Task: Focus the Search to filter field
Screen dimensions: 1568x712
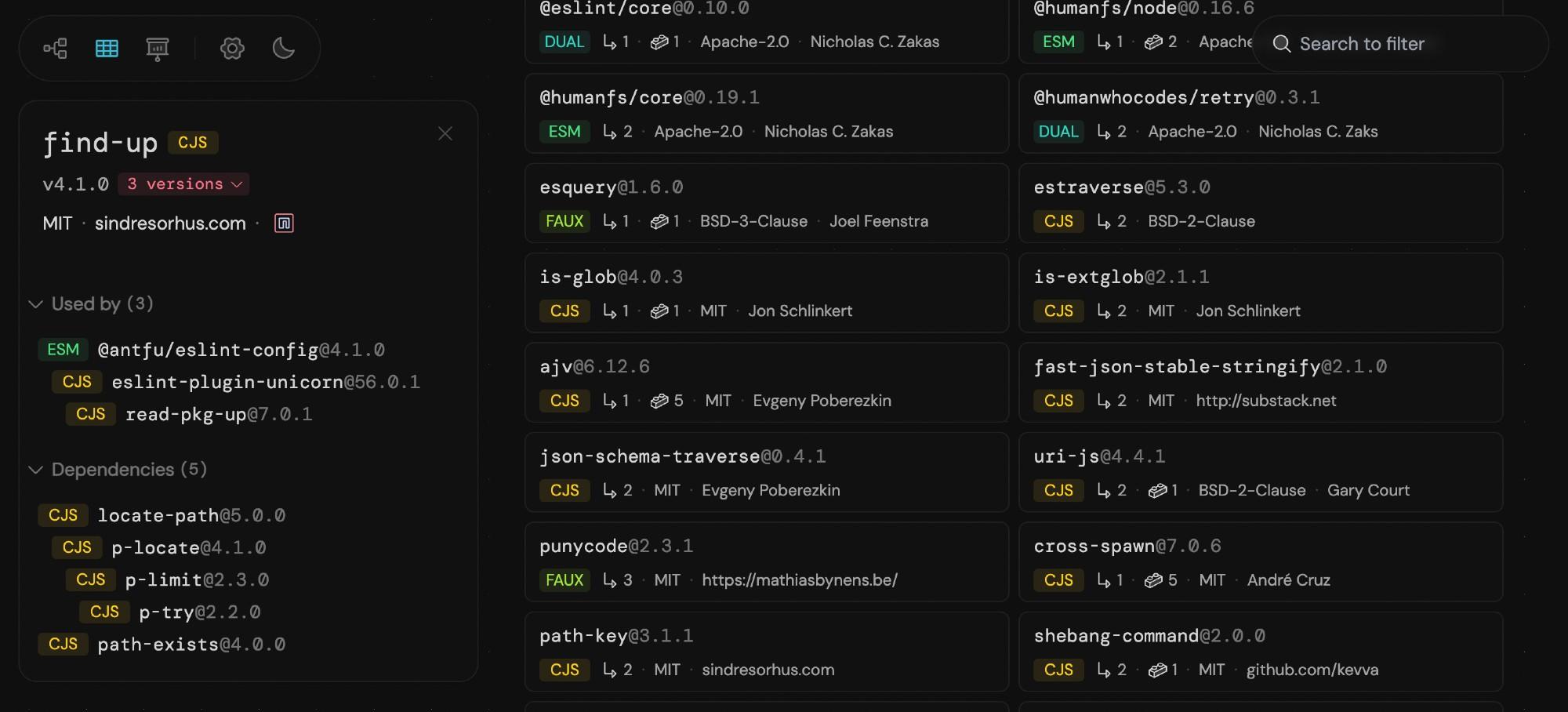Action: [x=1400, y=44]
